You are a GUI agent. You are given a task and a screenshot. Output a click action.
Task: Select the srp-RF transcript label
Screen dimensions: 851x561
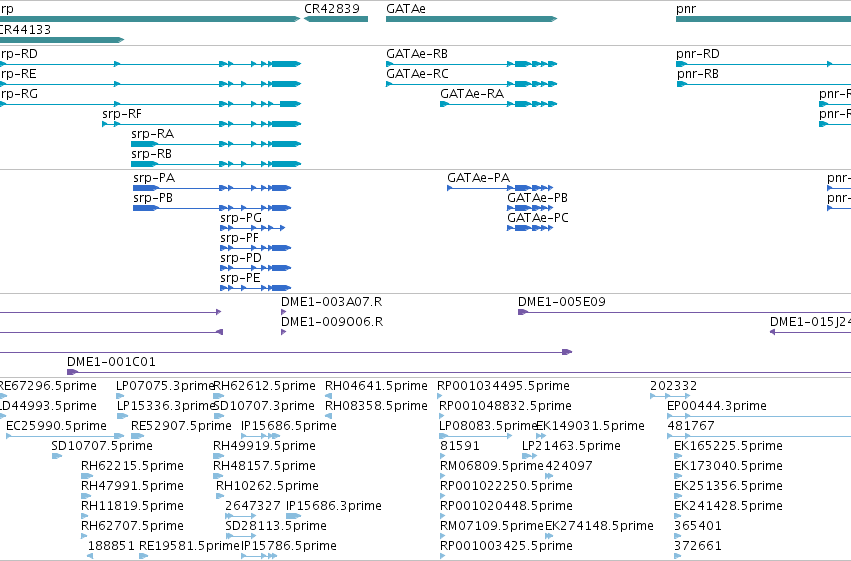122,114
